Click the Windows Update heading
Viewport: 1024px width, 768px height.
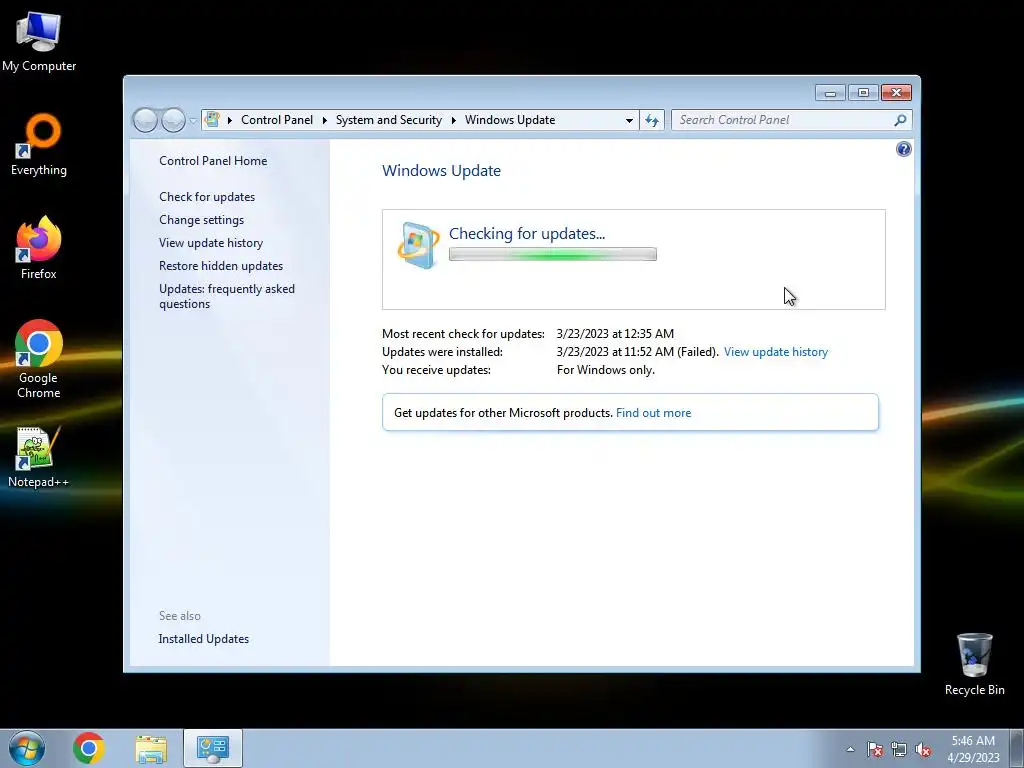point(441,171)
